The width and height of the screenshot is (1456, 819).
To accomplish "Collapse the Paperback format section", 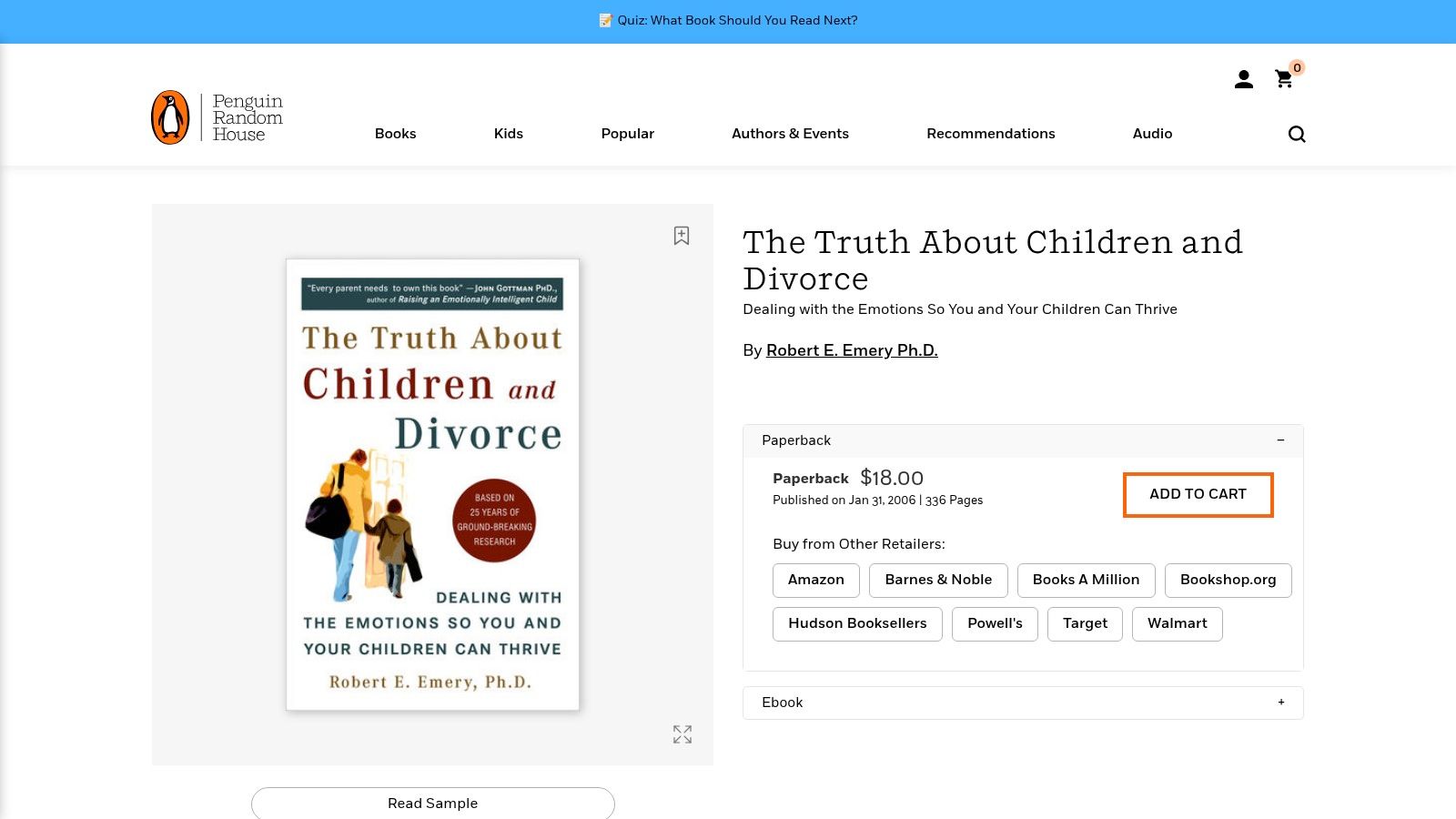I will pyautogui.click(x=1023, y=440).
